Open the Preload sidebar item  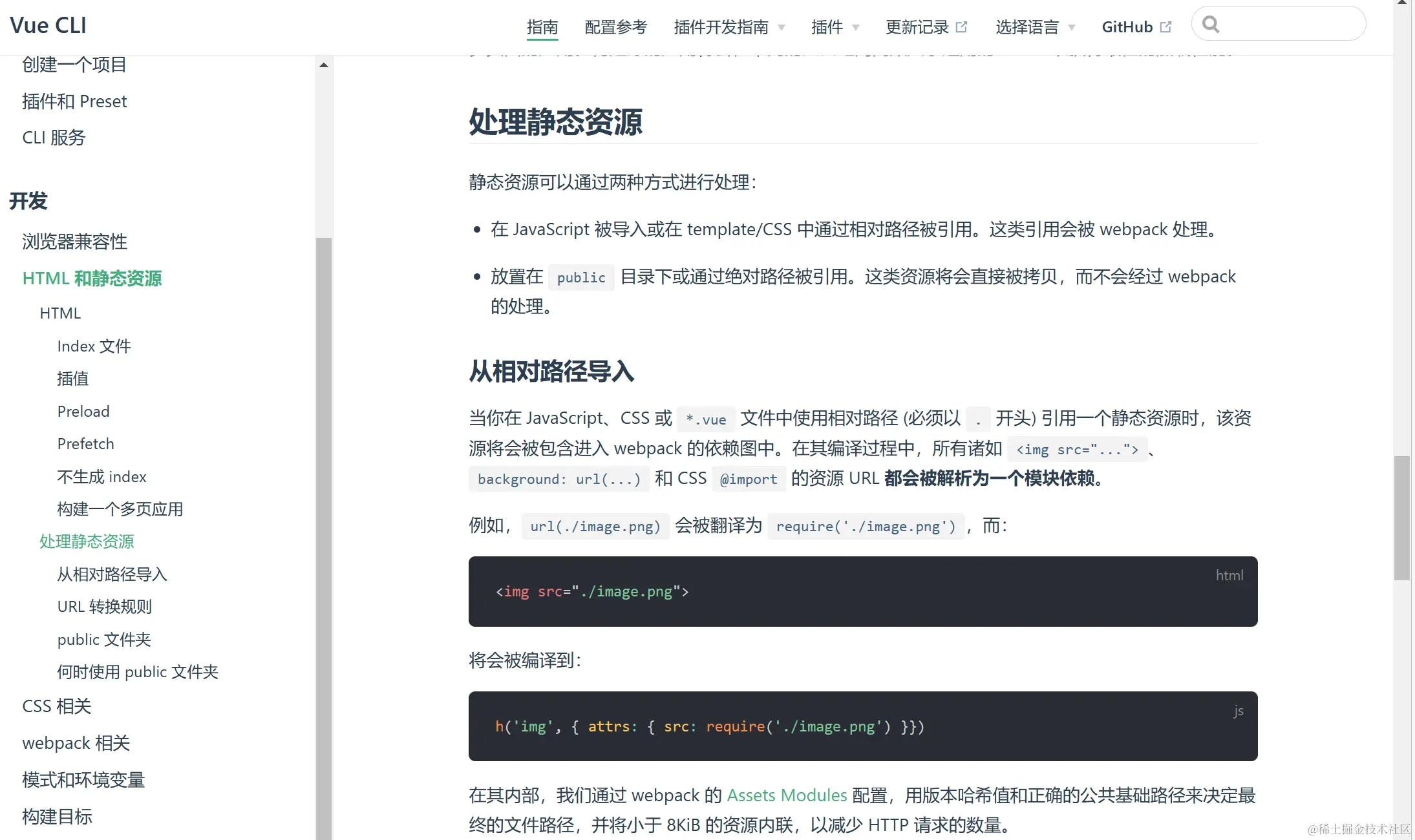[83, 412]
